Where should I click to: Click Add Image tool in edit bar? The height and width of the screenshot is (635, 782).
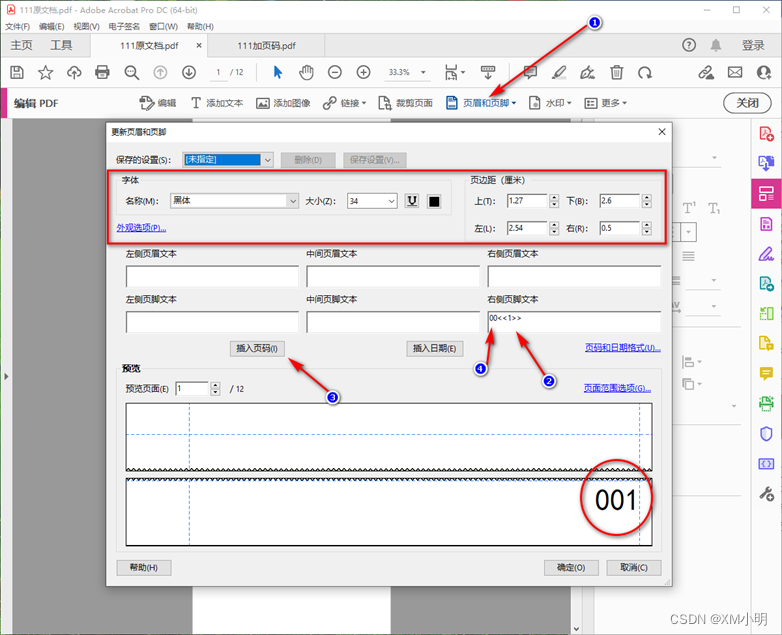click(283, 103)
